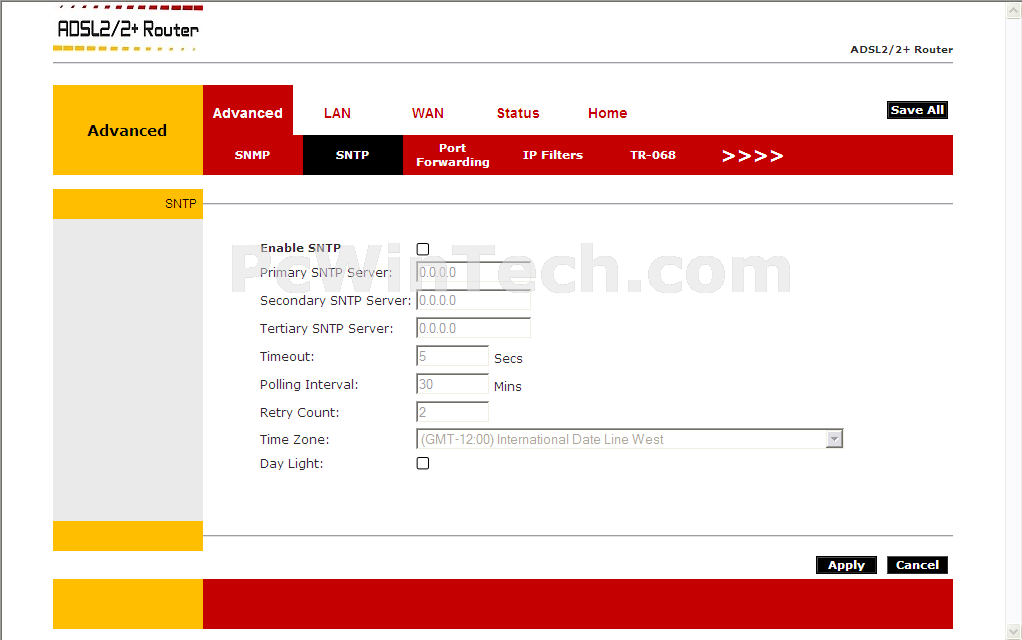Click the ADSL2/2+ Router logo
Image resolution: width=1022 pixels, height=640 pixels.
tap(128, 28)
